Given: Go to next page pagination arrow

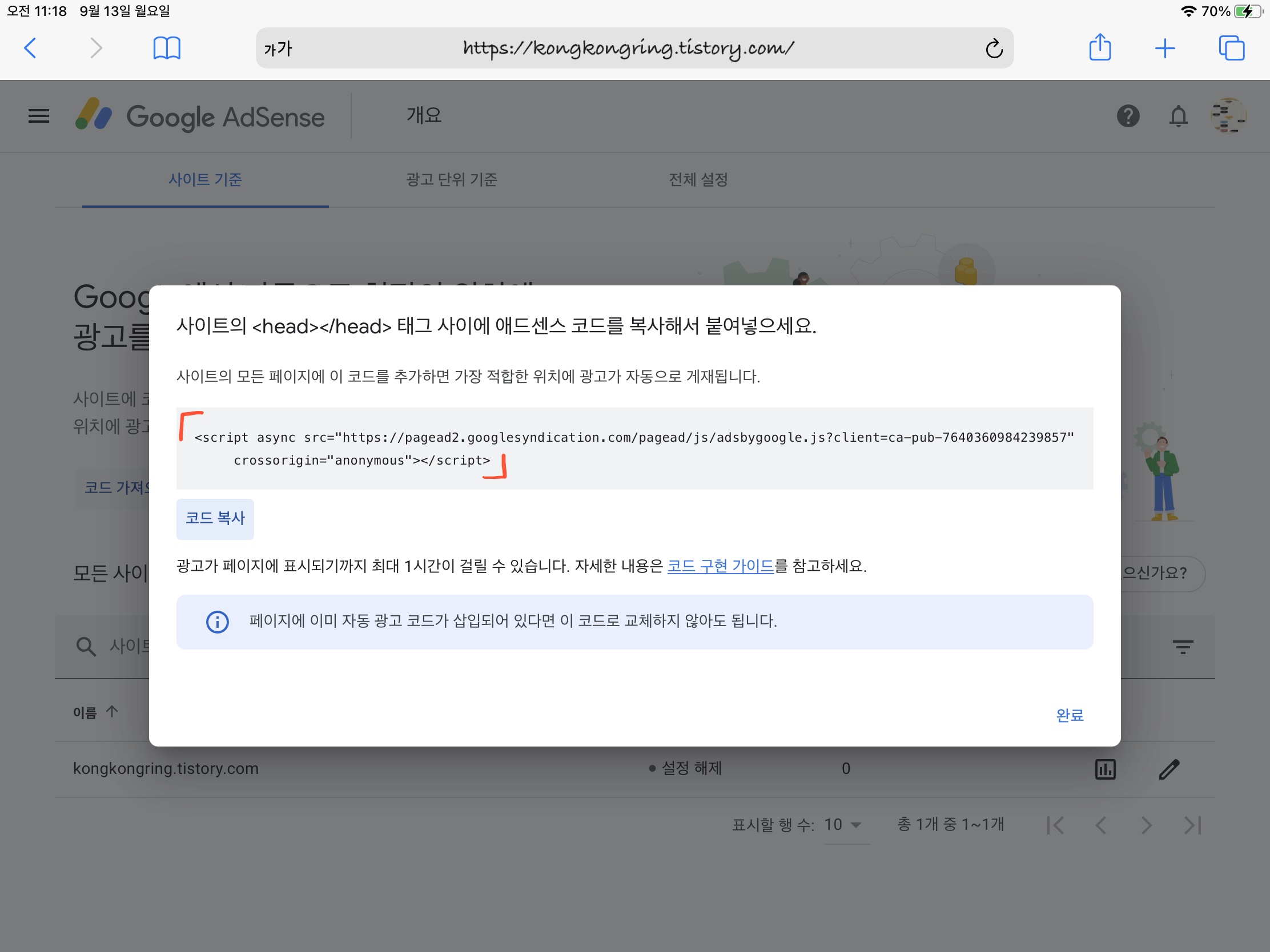Looking at the screenshot, I should click(x=1146, y=825).
